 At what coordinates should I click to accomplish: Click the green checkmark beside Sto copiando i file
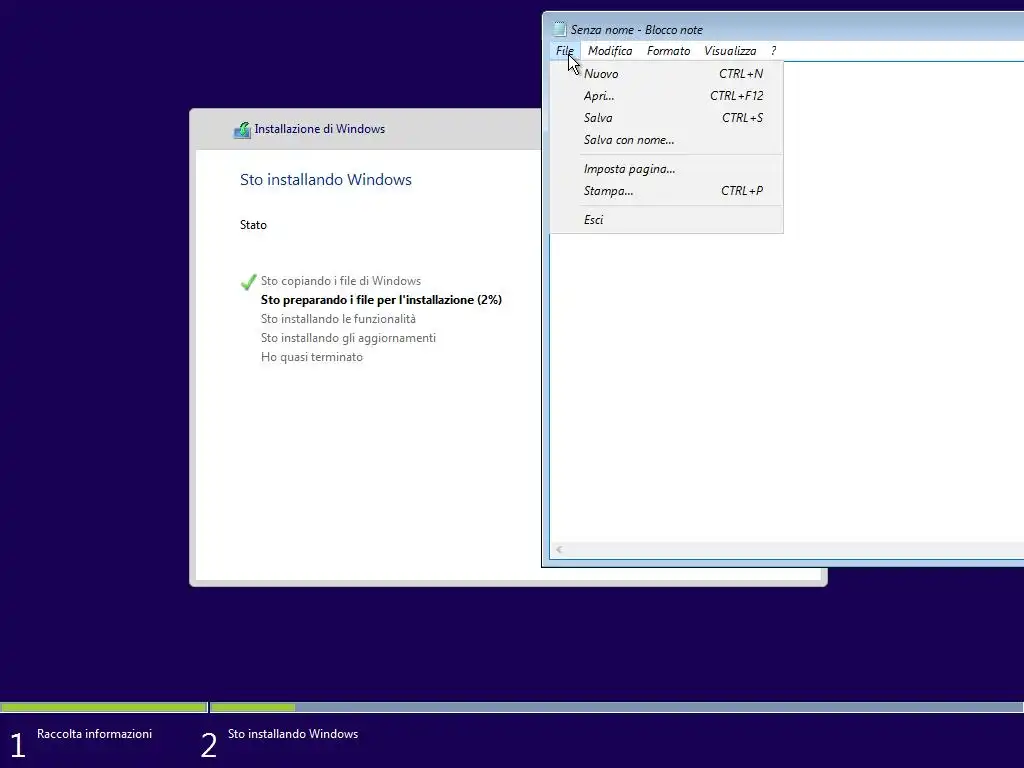[x=248, y=282]
